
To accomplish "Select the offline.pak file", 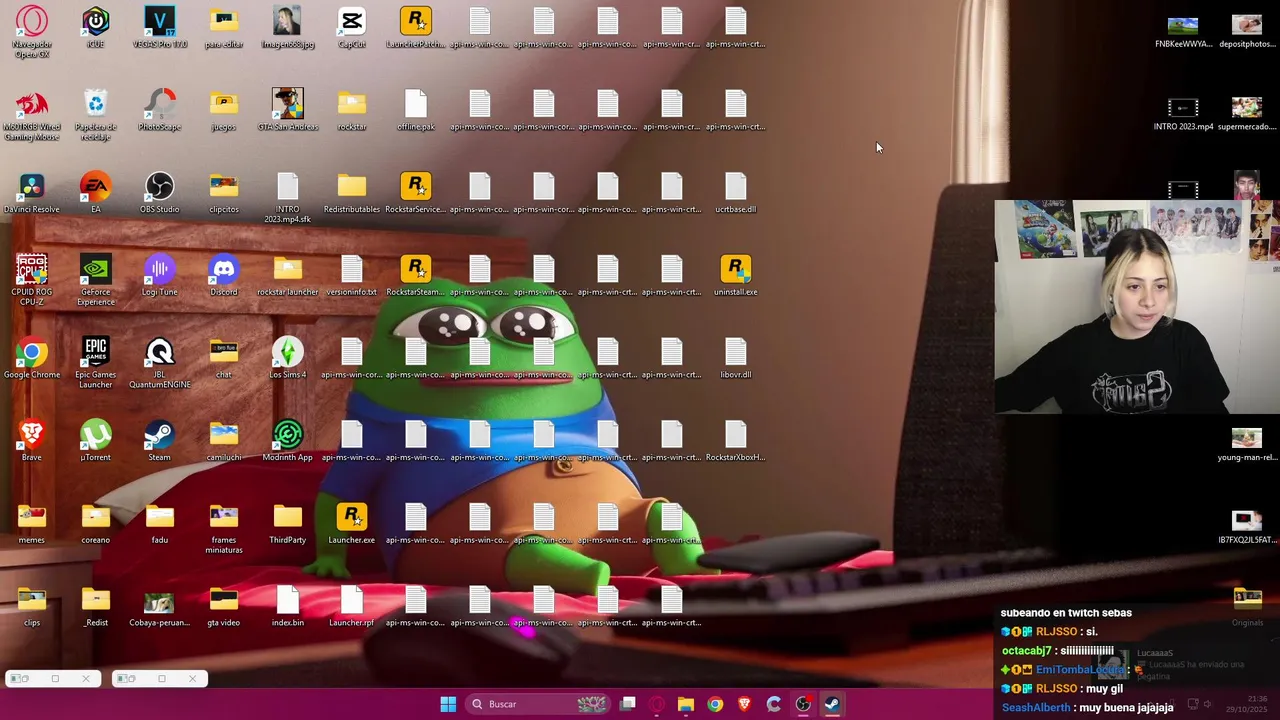I will click(416, 110).
